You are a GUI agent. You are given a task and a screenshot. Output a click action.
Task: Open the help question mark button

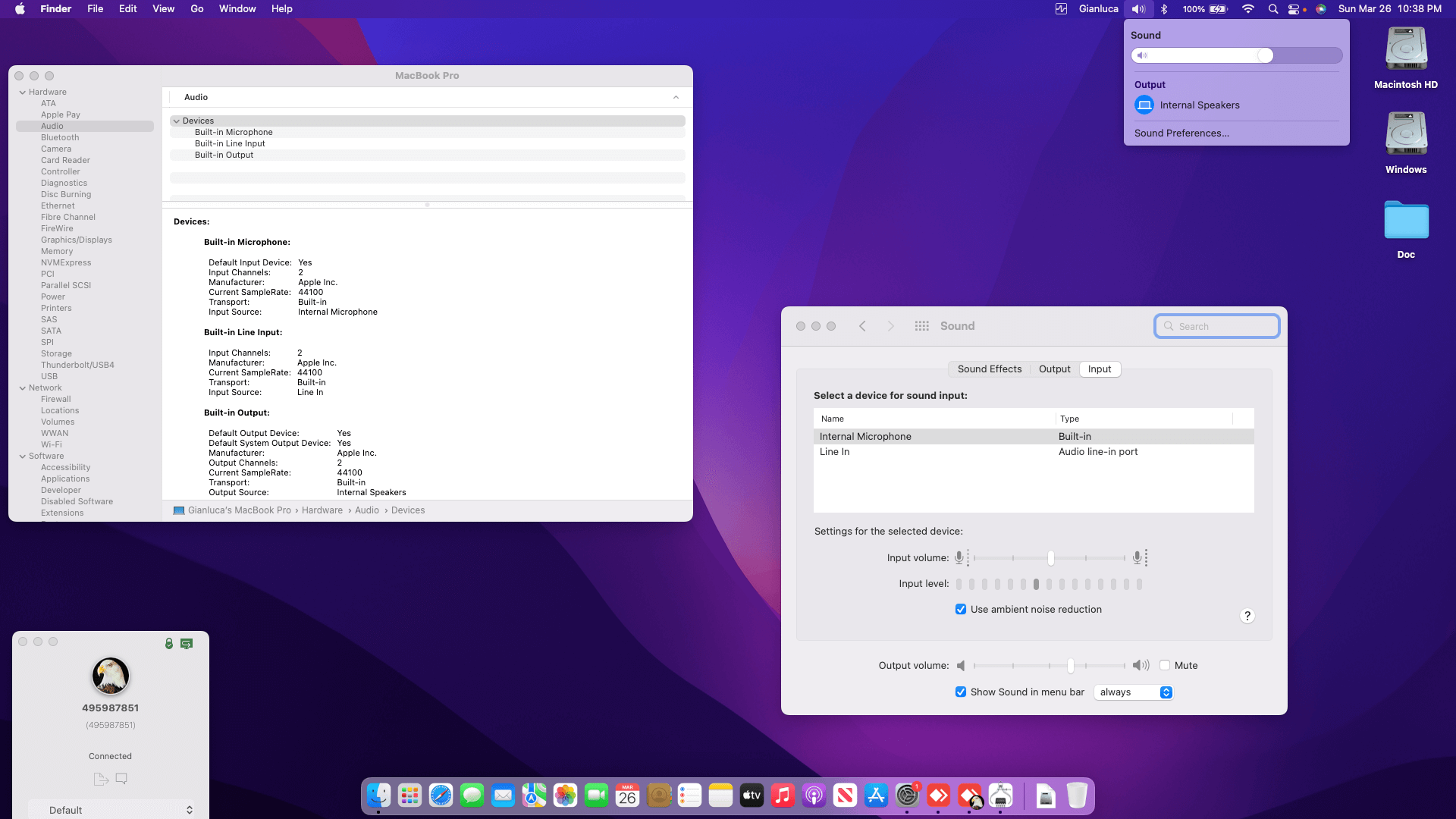point(1247,616)
